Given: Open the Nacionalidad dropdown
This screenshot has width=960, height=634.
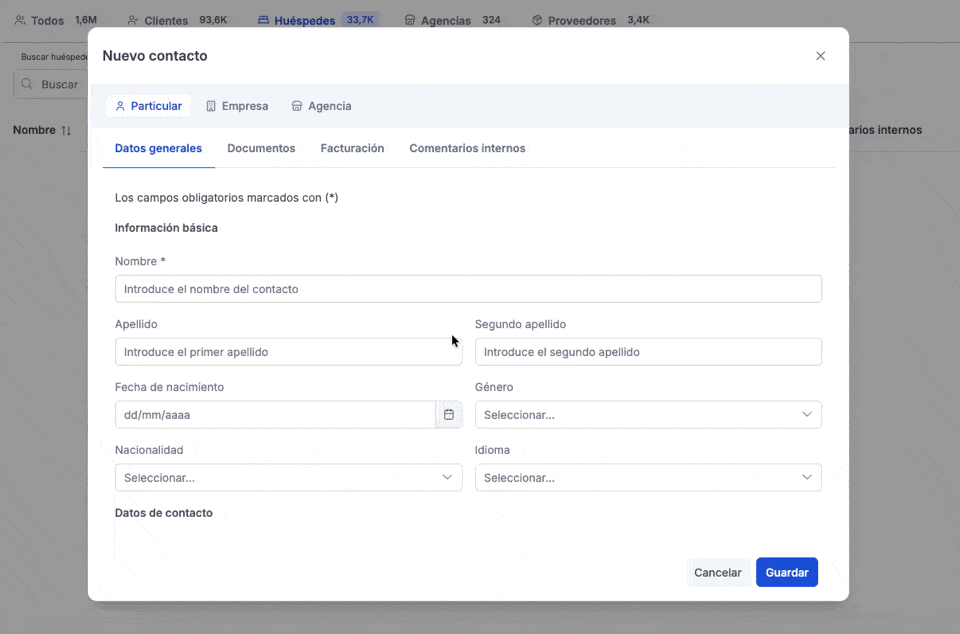Looking at the screenshot, I should [288, 478].
